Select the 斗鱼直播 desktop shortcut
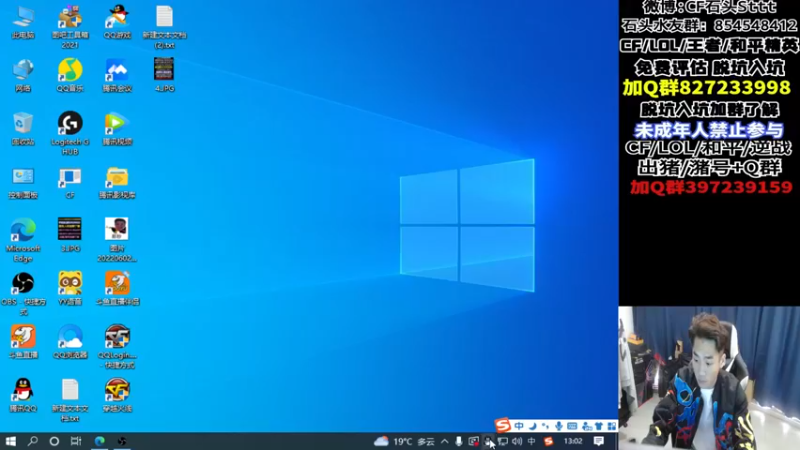 click(23, 342)
